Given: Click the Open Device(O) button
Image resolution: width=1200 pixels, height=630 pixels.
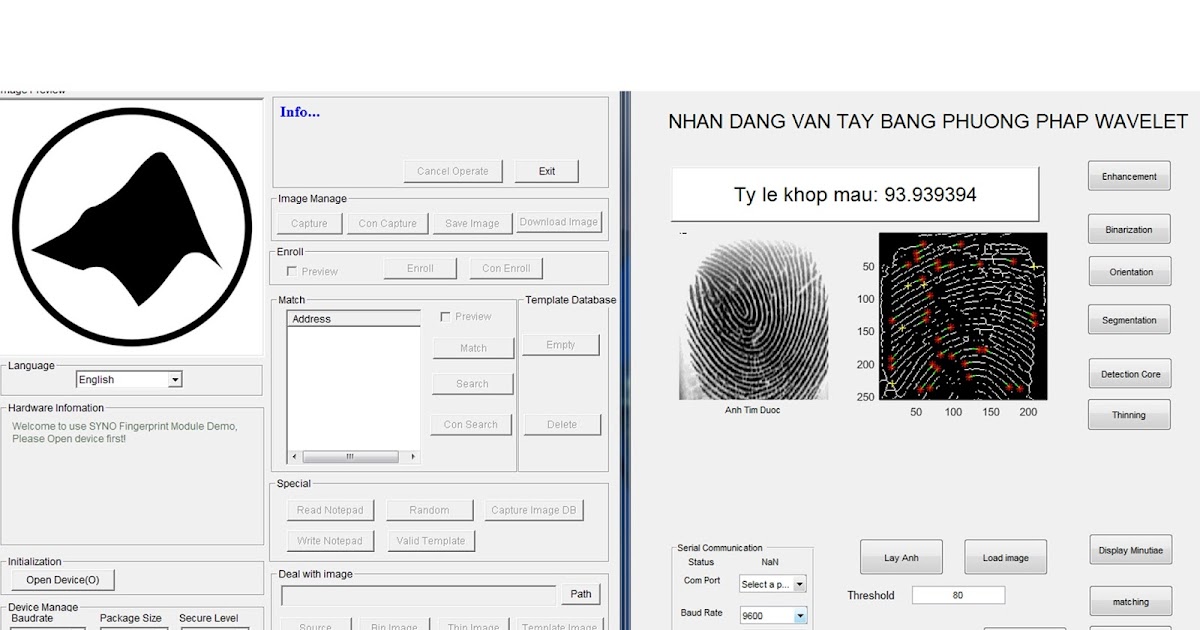Looking at the screenshot, I should [63, 580].
